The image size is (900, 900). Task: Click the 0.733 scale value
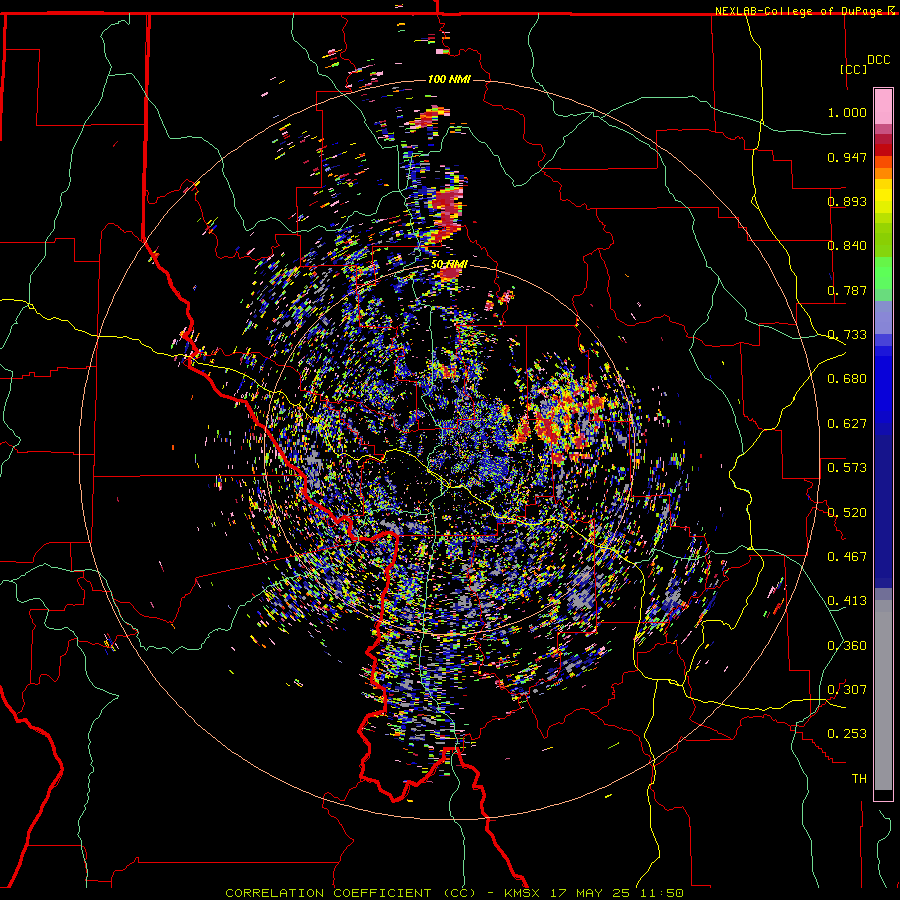(847, 335)
